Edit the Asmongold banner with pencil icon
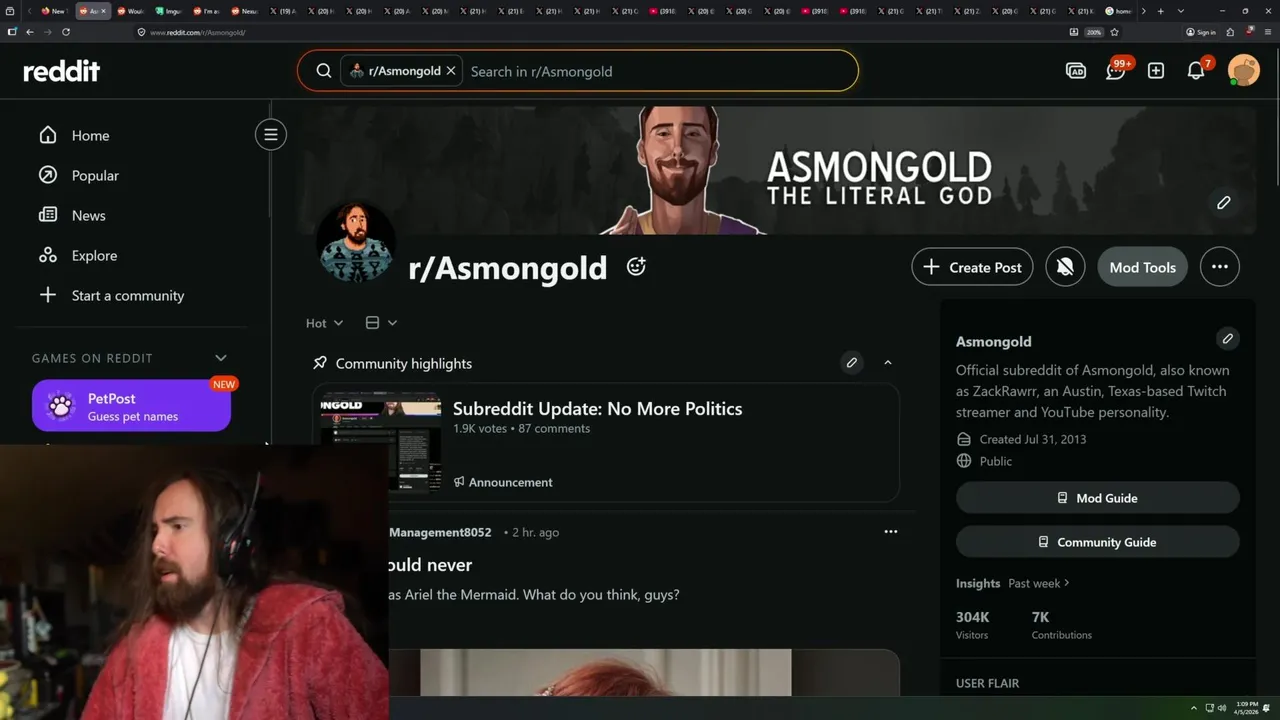The height and width of the screenshot is (720, 1280). tap(1223, 203)
